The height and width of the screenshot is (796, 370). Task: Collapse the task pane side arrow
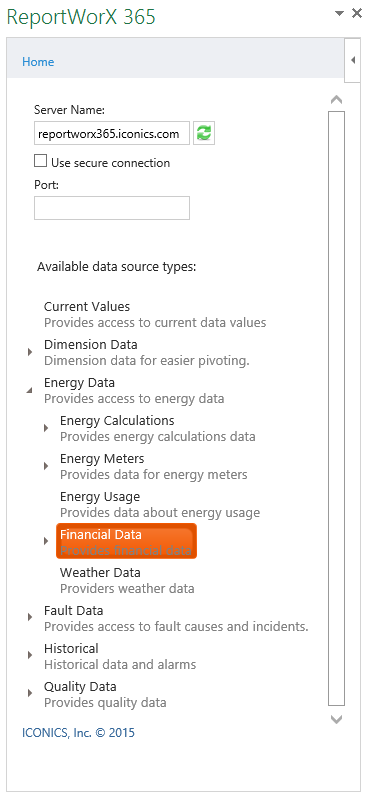[353, 60]
